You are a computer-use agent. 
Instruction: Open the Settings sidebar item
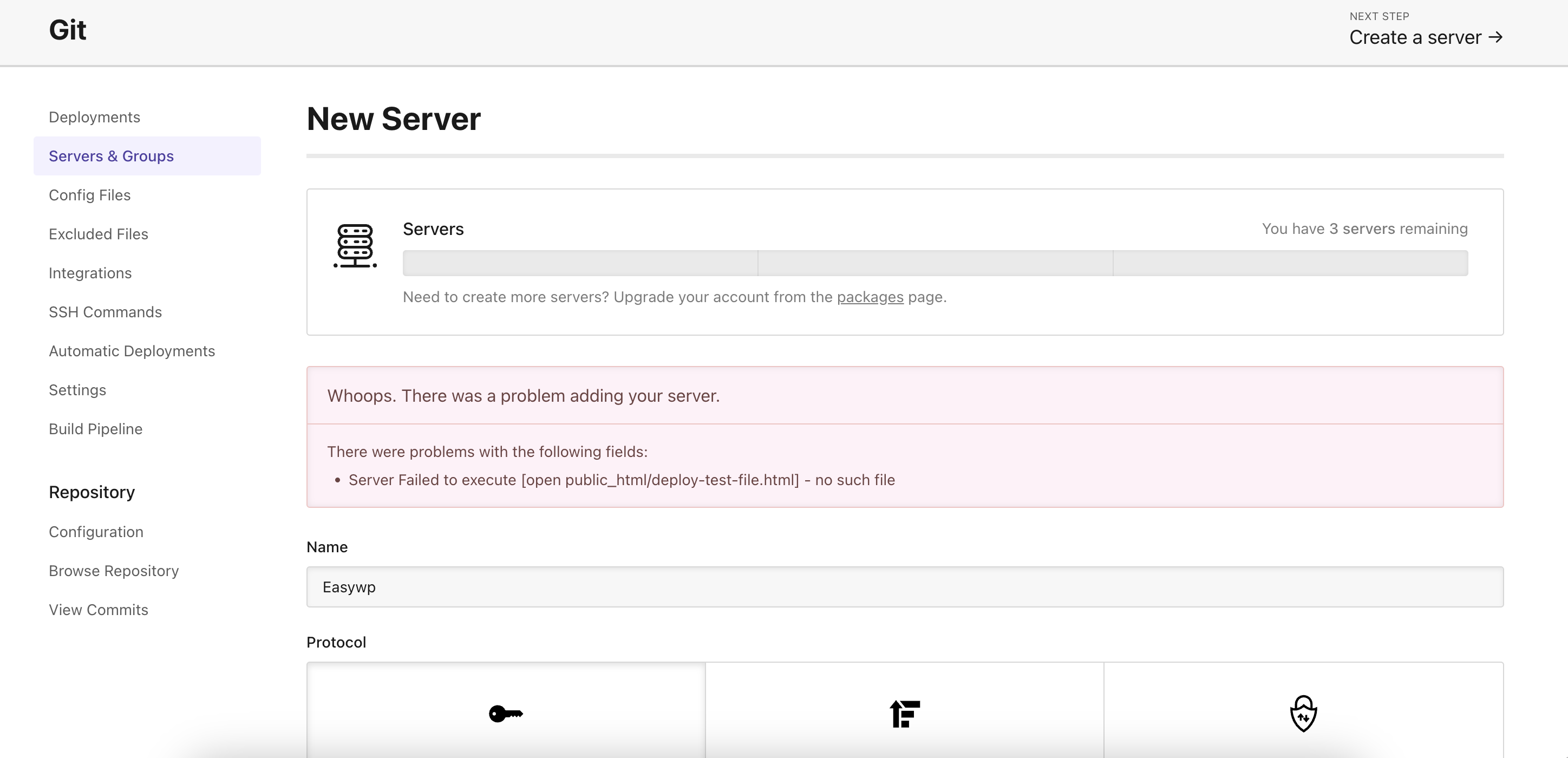tap(77, 390)
